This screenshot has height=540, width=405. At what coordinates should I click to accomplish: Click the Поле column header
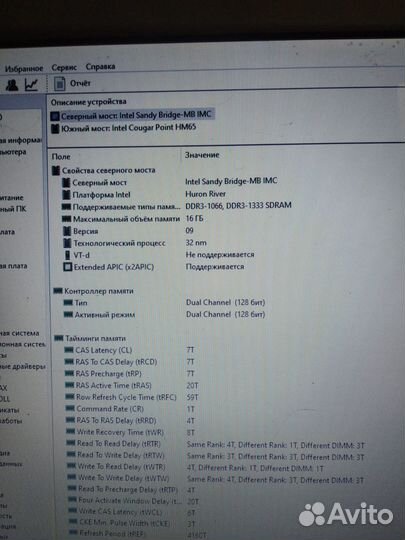pyautogui.click(x=61, y=157)
